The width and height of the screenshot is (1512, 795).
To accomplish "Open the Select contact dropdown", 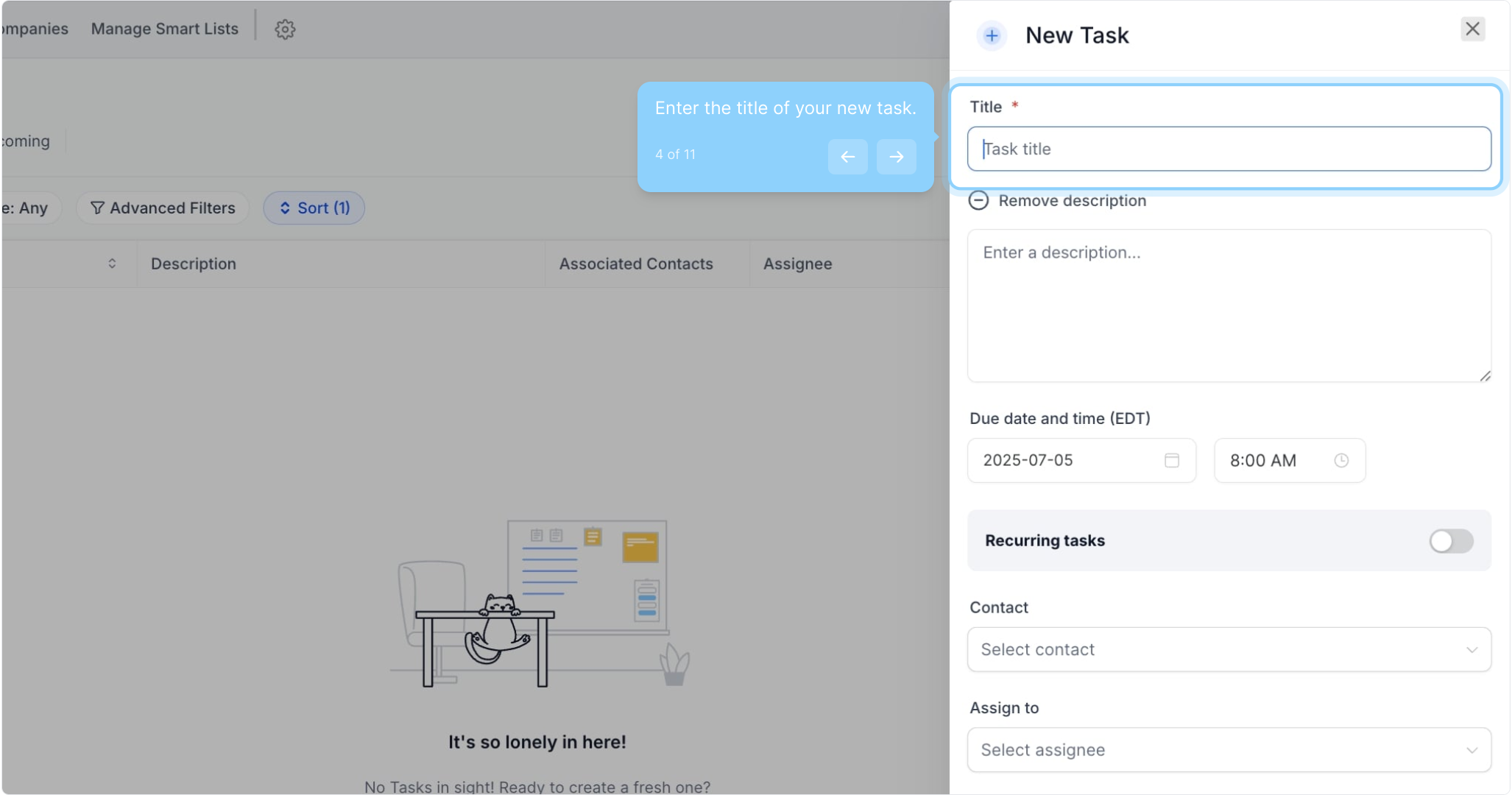I will coord(1229,650).
